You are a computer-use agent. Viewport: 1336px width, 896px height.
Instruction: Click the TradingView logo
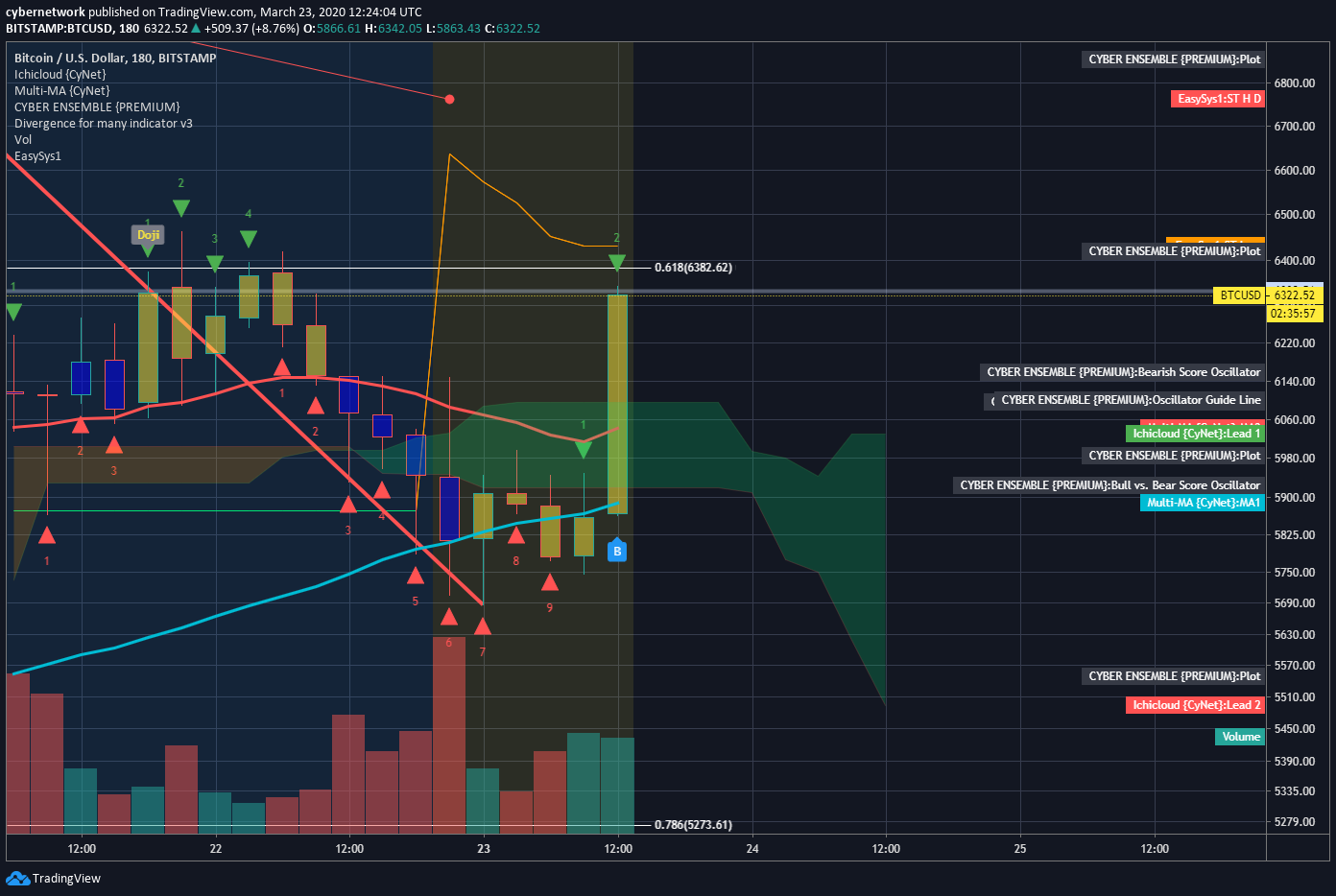54,878
